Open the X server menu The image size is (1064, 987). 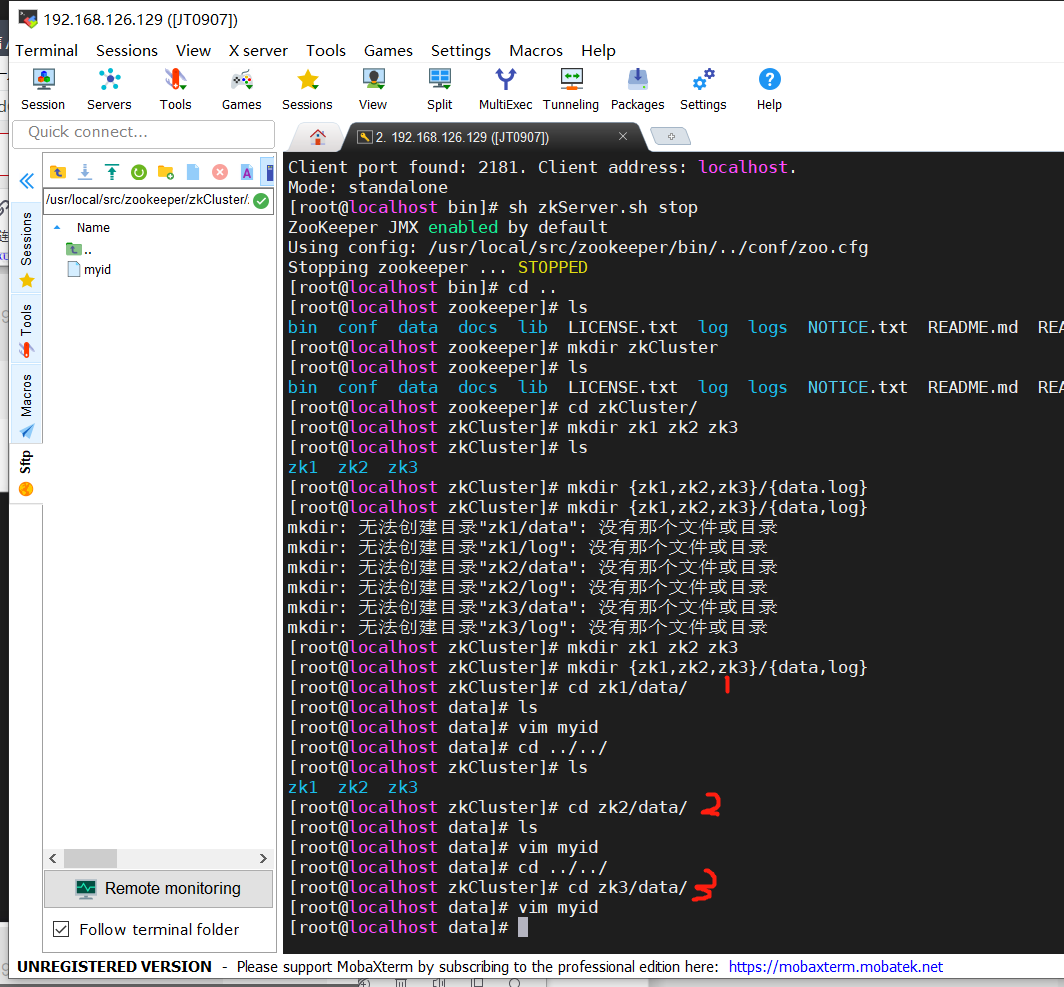(258, 50)
